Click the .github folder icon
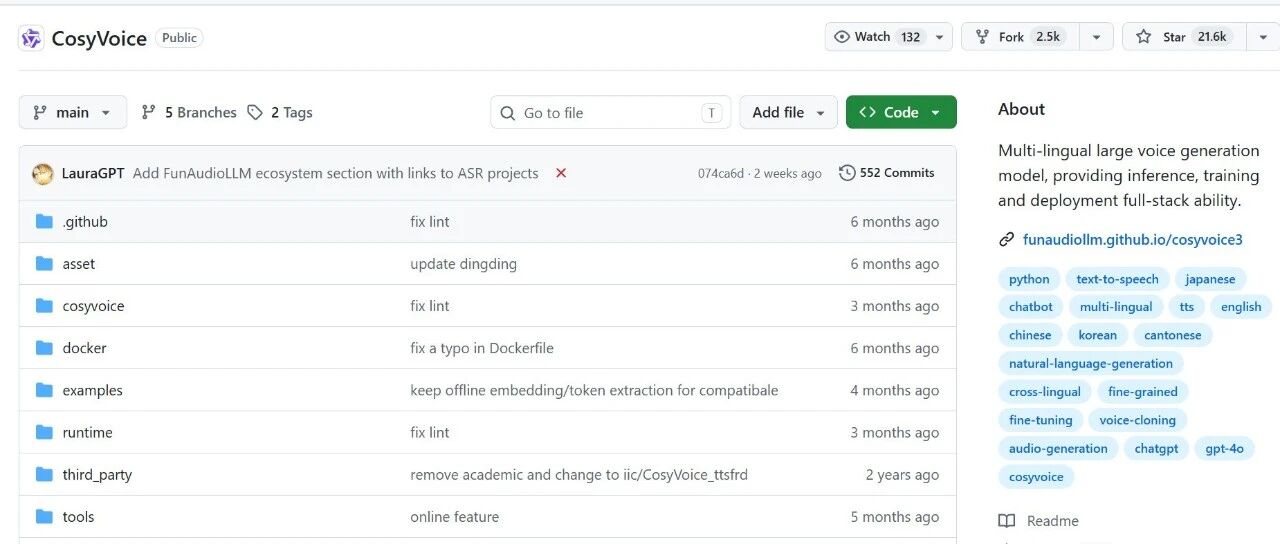Viewport: 1280px width, 544px height. 44,221
